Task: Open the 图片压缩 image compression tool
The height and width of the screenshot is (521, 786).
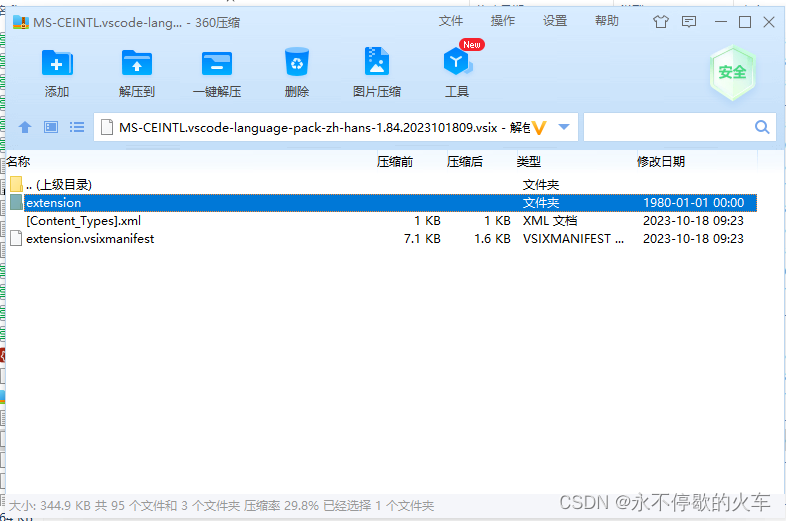Action: pos(376,61)
